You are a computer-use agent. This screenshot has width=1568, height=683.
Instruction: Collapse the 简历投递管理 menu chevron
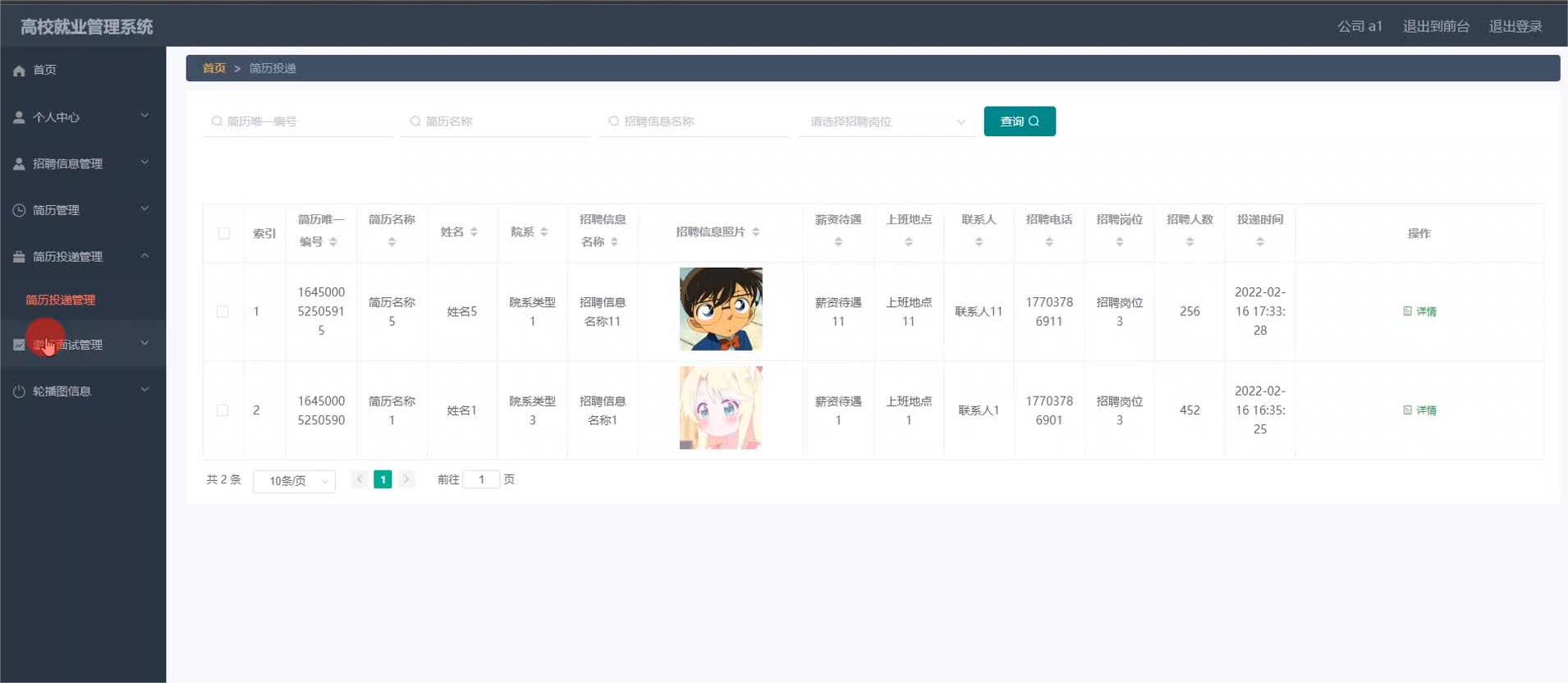[x=144, y=255]
